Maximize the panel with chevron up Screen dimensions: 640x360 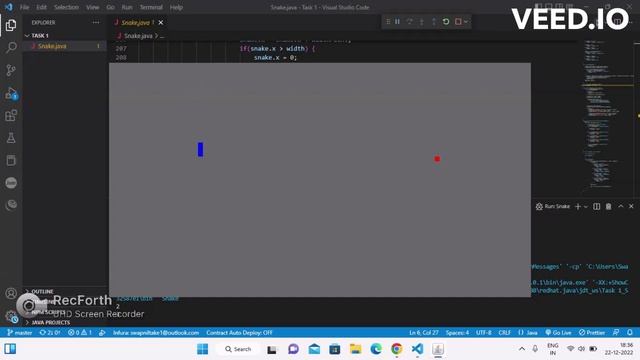click(x=621, y=207)
